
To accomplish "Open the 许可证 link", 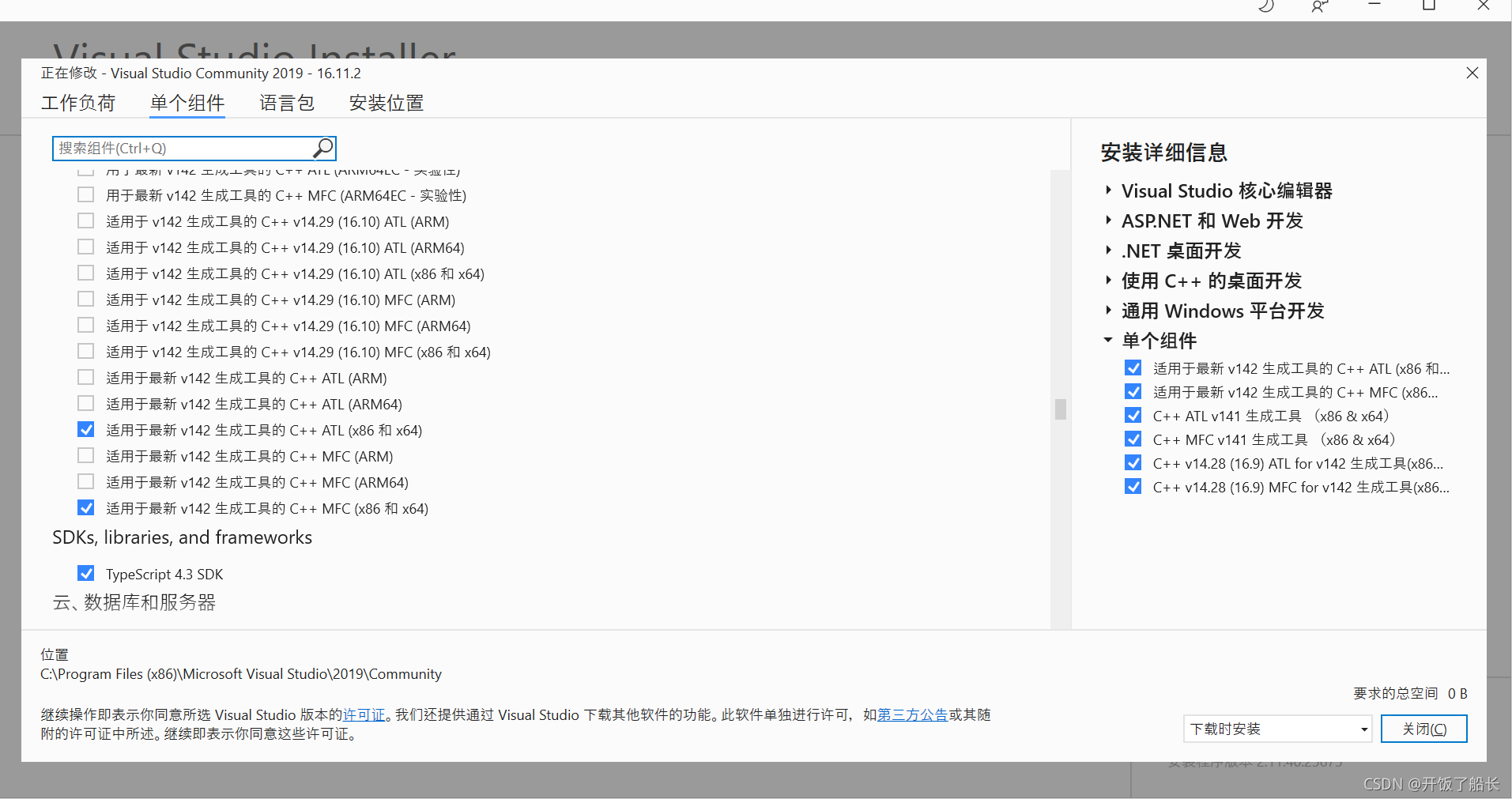I will 364,714.
